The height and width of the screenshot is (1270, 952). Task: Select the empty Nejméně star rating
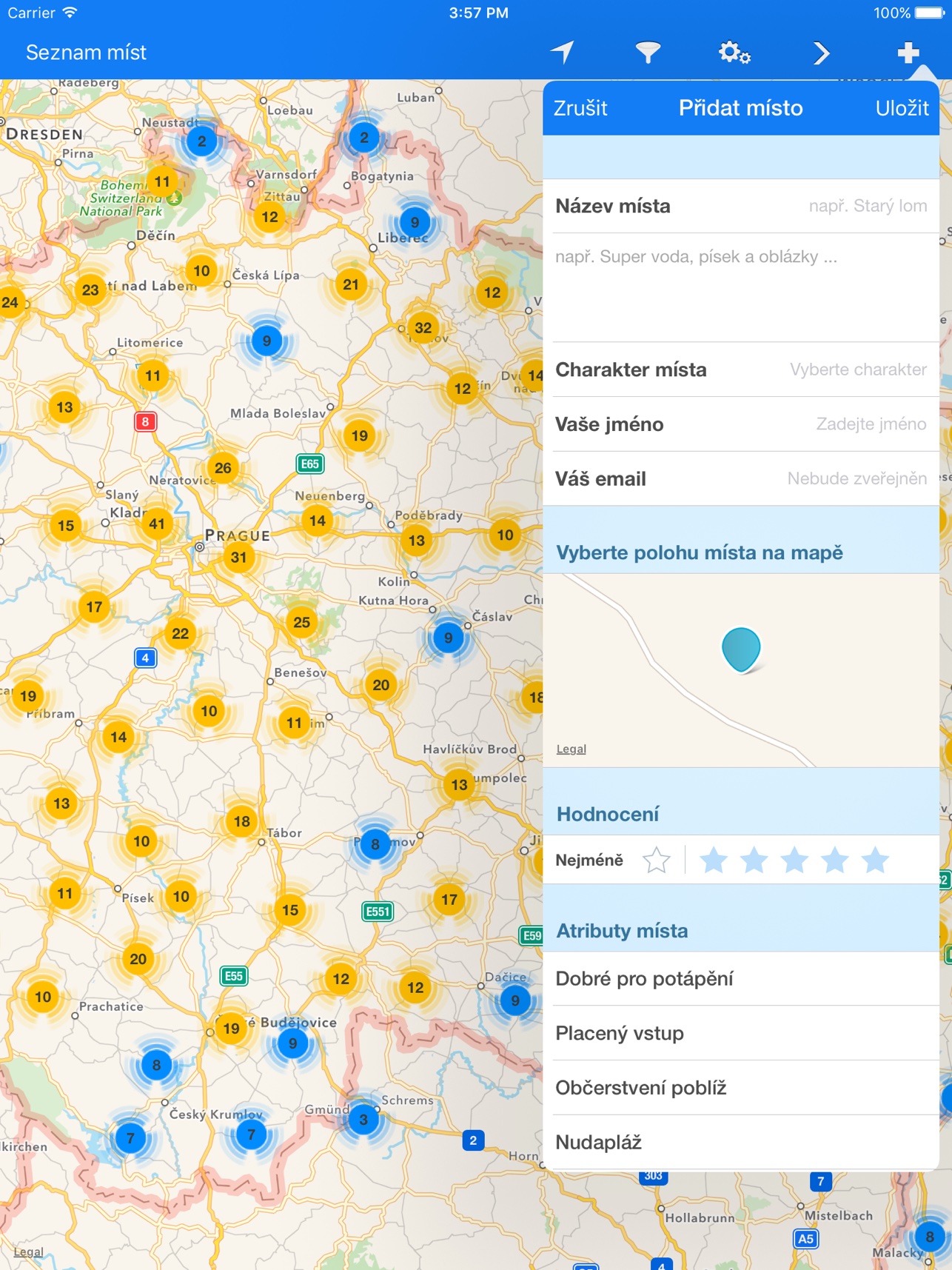(x=657, y=860)
